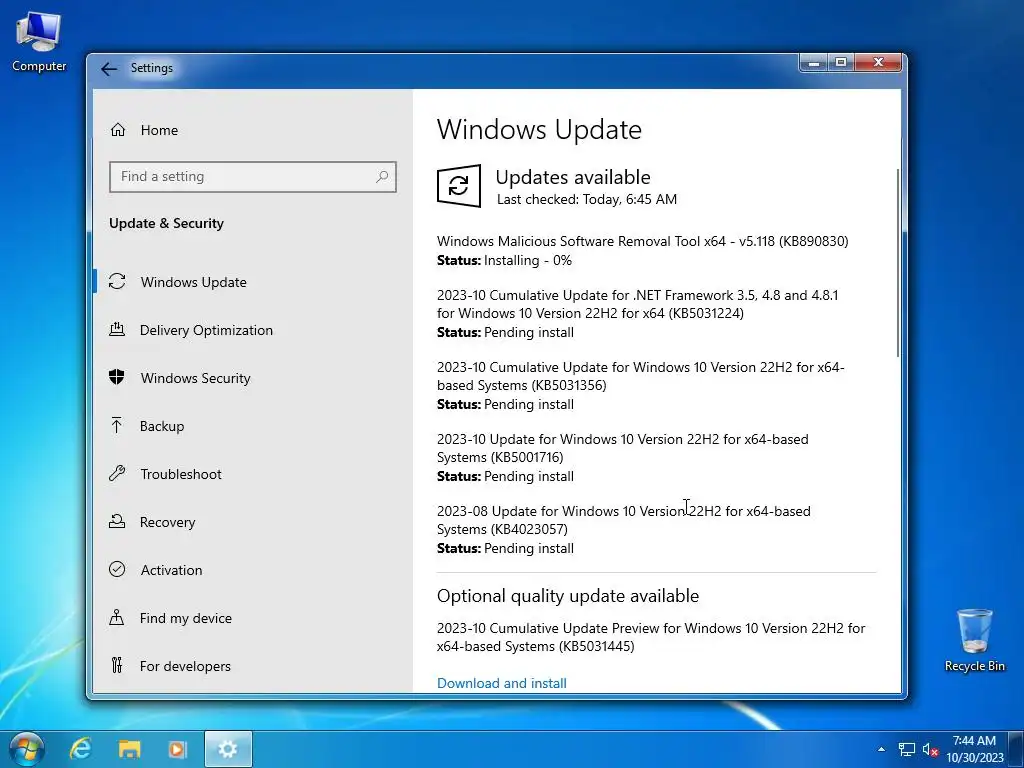Click the Troubleshoot wrench icon
The width and height of the screenshot is (1024, 768).
(117, 473)
